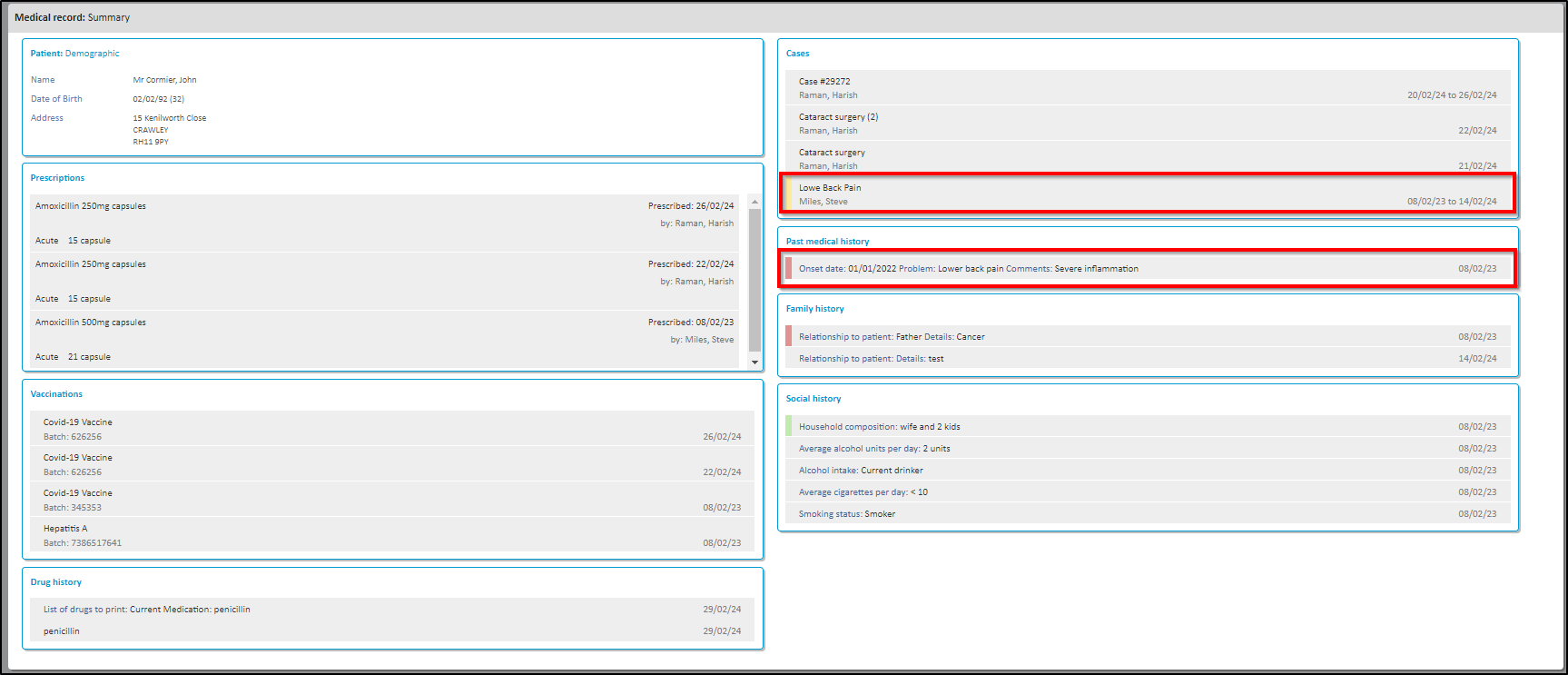Click the Prescriptions scroll up arrow

click(x=754, y=202)
